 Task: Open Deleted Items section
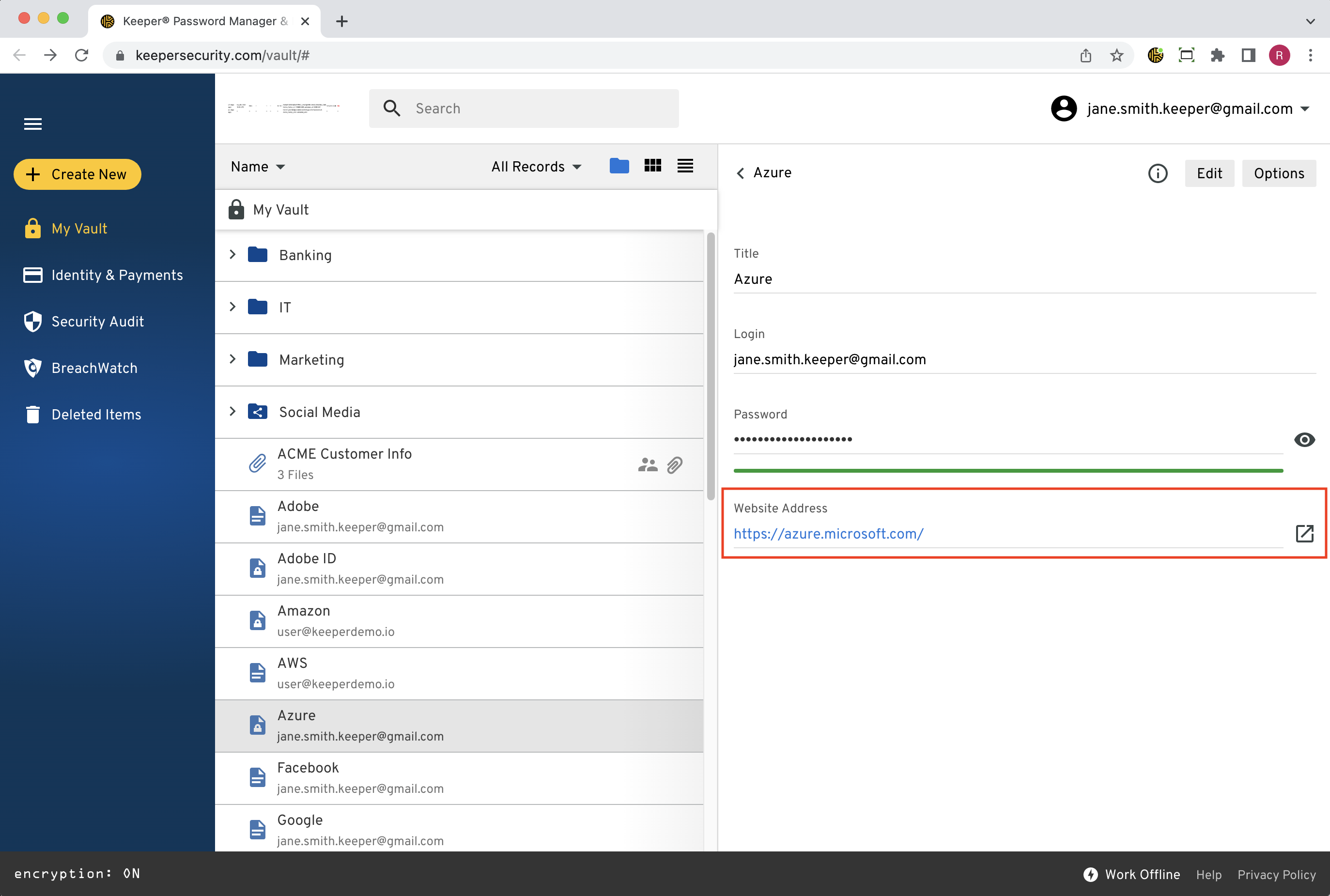83,414
